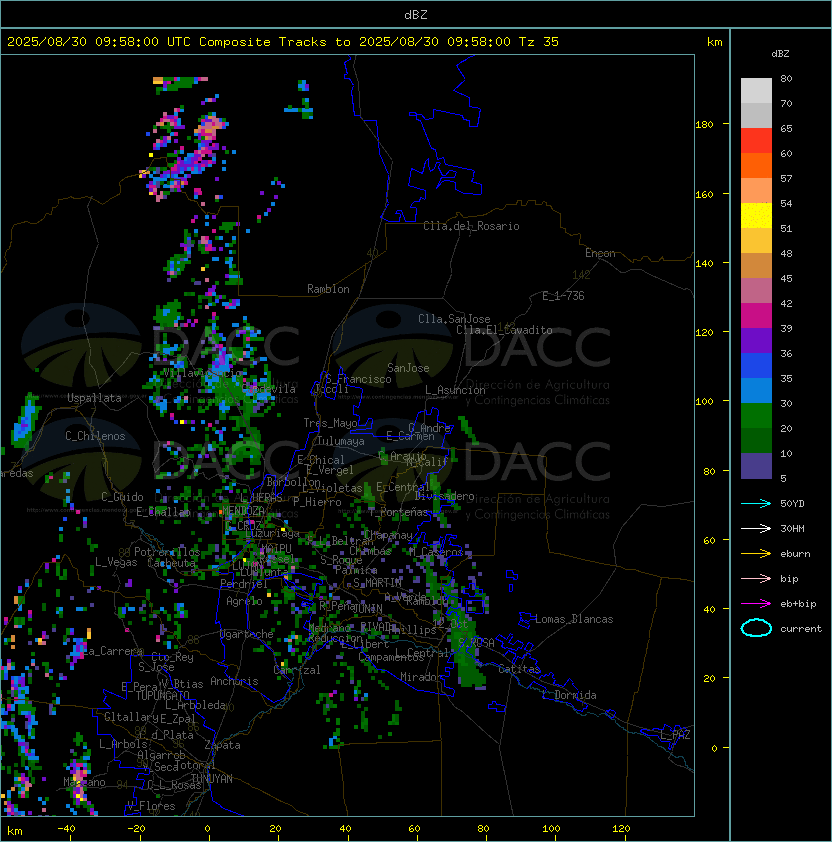The width and height of the screenshot is (832, 842).
Task: Click the 'Anchoris' place label
Action: pos(234,681)
